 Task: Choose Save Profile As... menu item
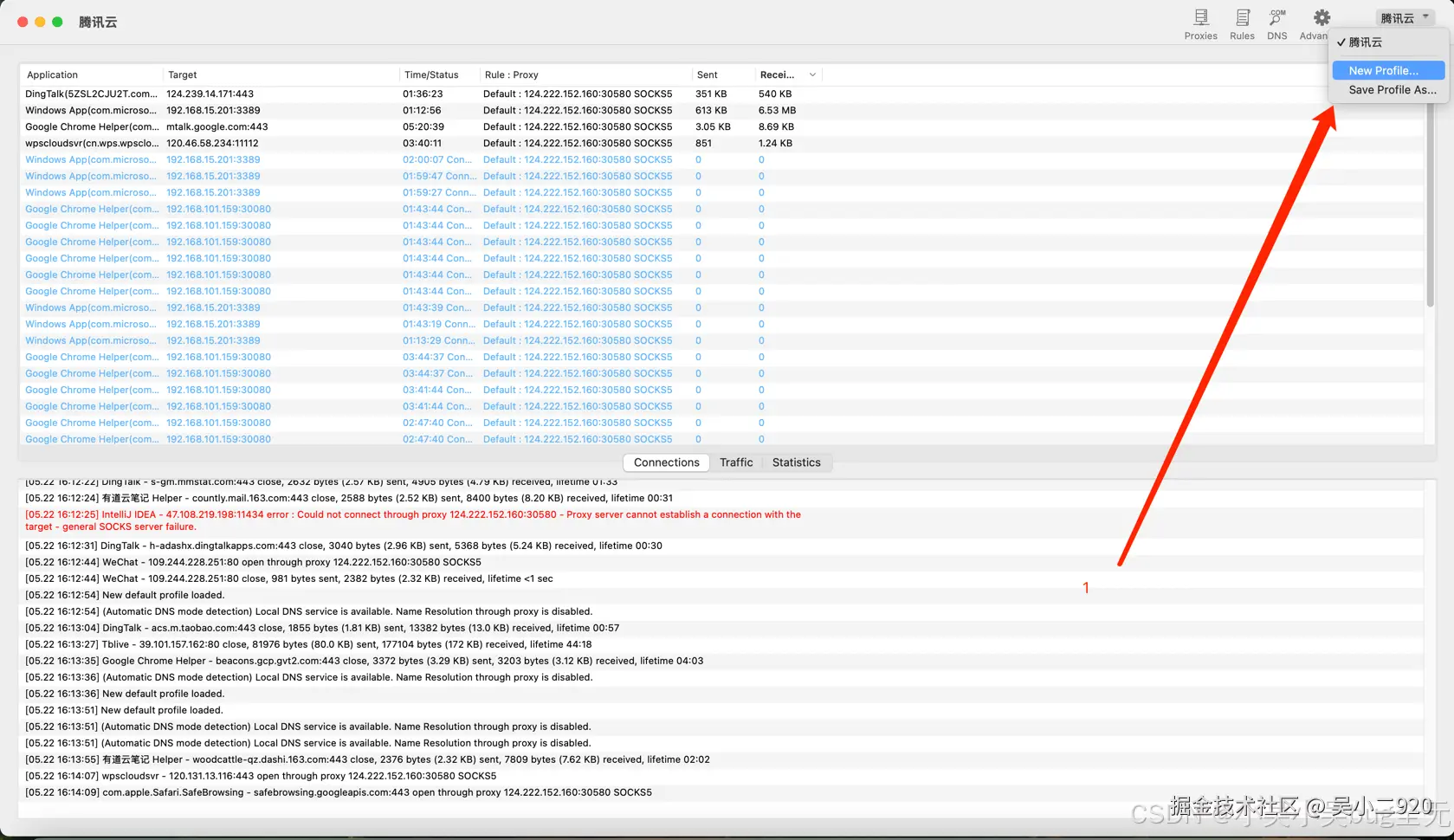pyautogui.click(x=1388, y=89)
